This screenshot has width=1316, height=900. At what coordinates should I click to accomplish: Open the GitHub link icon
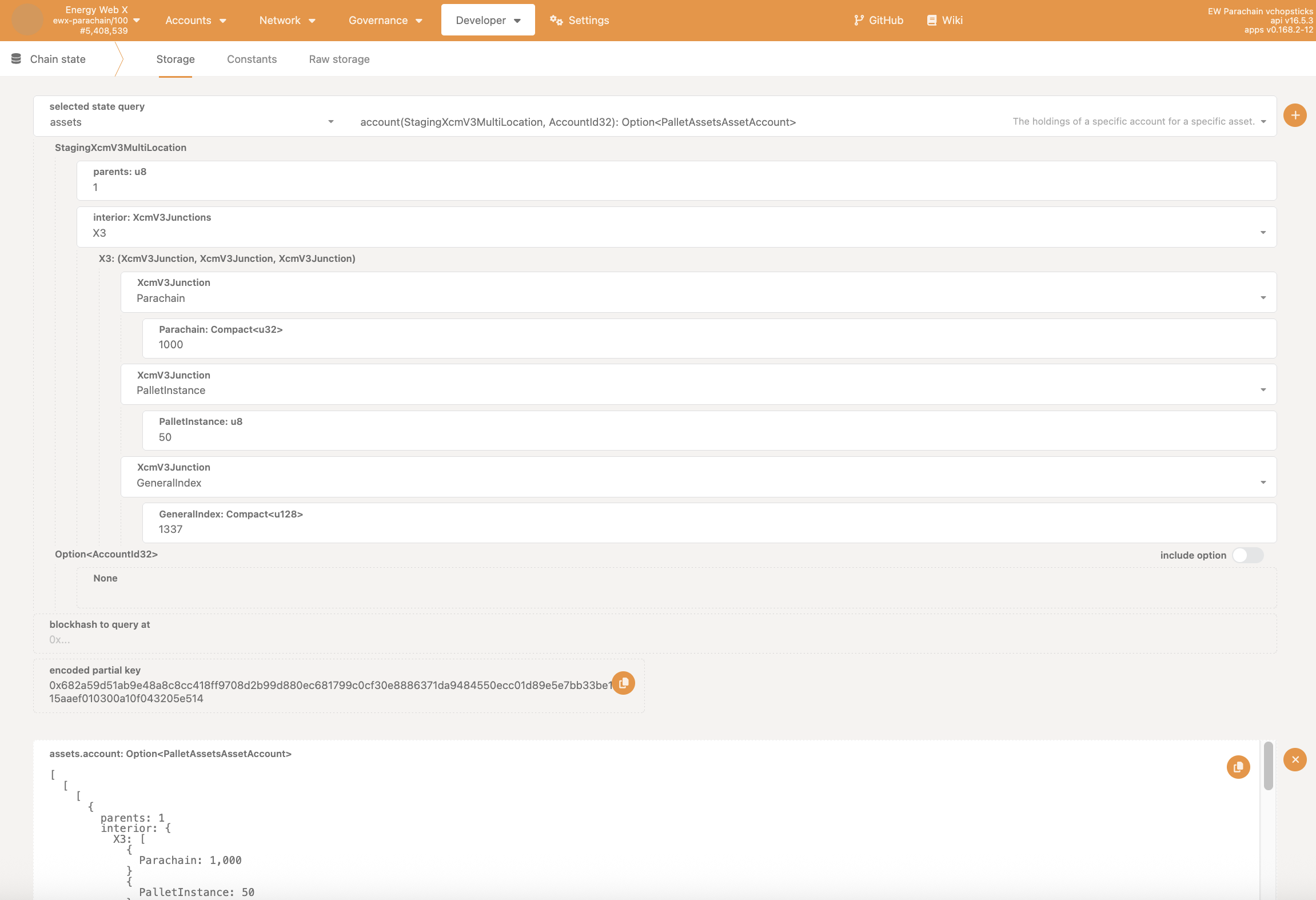point(859,20)
